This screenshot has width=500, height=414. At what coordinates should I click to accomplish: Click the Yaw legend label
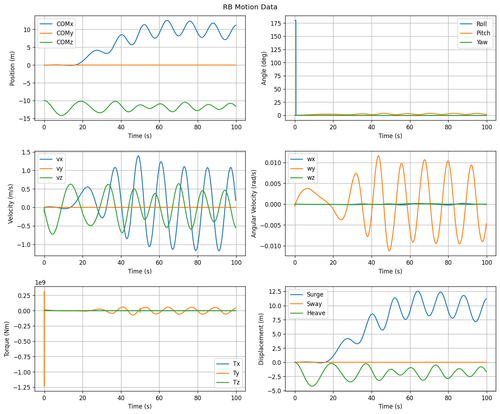point(482,42)
